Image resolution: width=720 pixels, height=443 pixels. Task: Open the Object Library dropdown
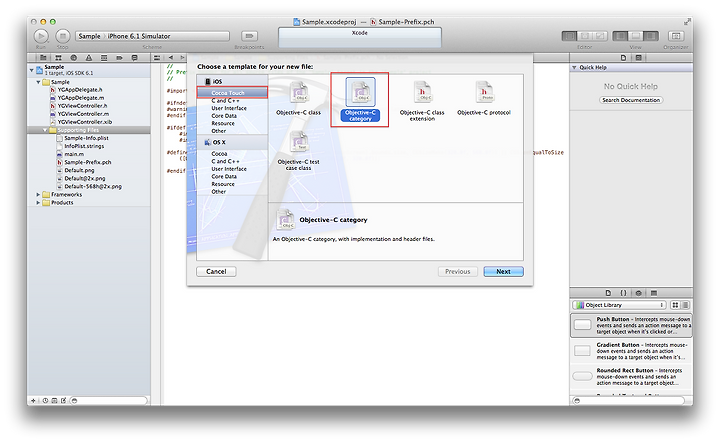point(620,305)
